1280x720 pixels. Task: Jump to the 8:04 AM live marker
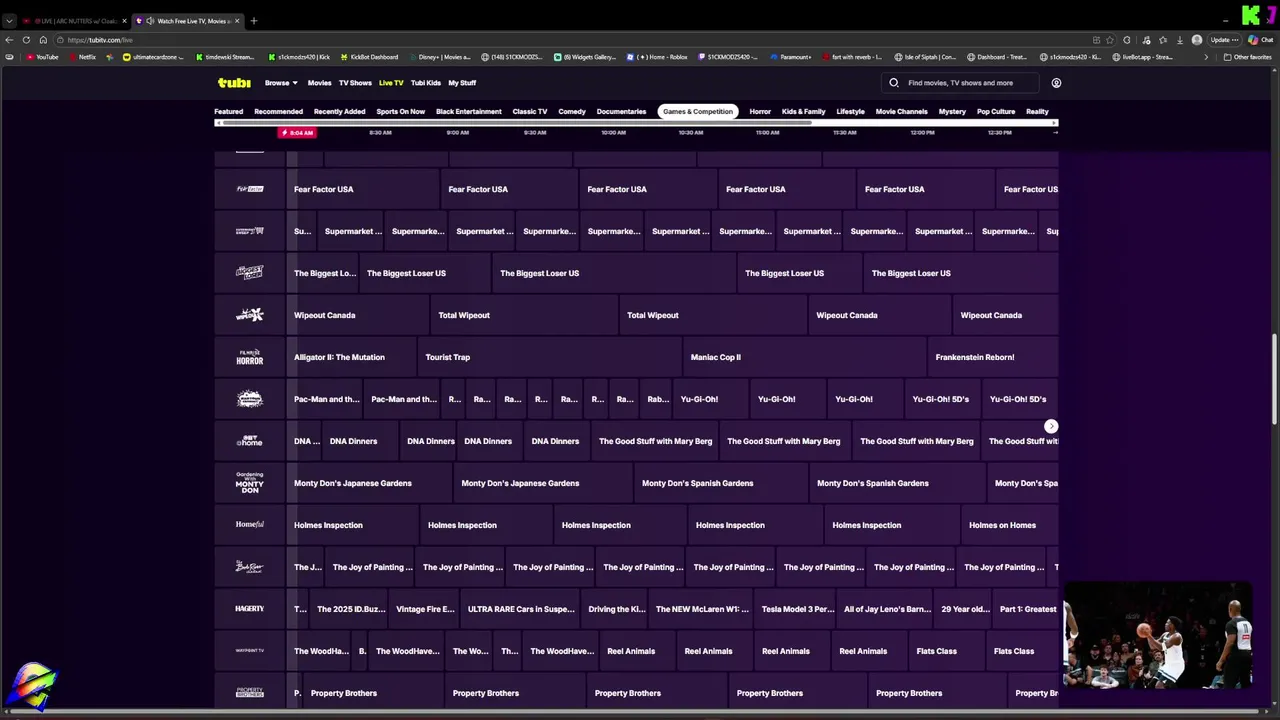click(x=297, y=132)
